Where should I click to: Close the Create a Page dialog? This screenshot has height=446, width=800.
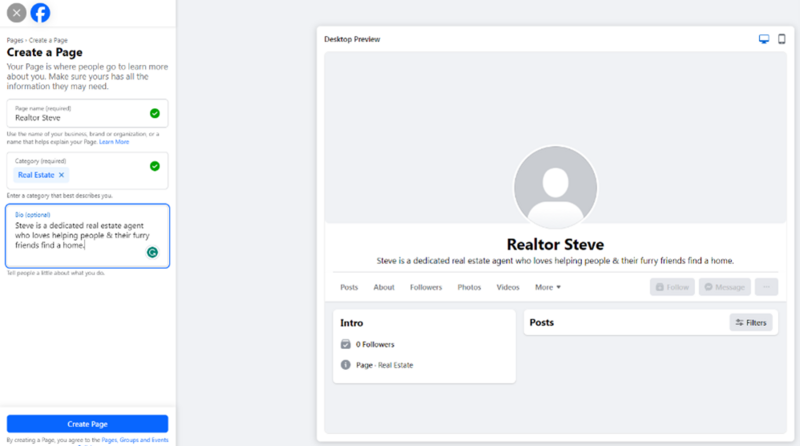coord(16,13)
